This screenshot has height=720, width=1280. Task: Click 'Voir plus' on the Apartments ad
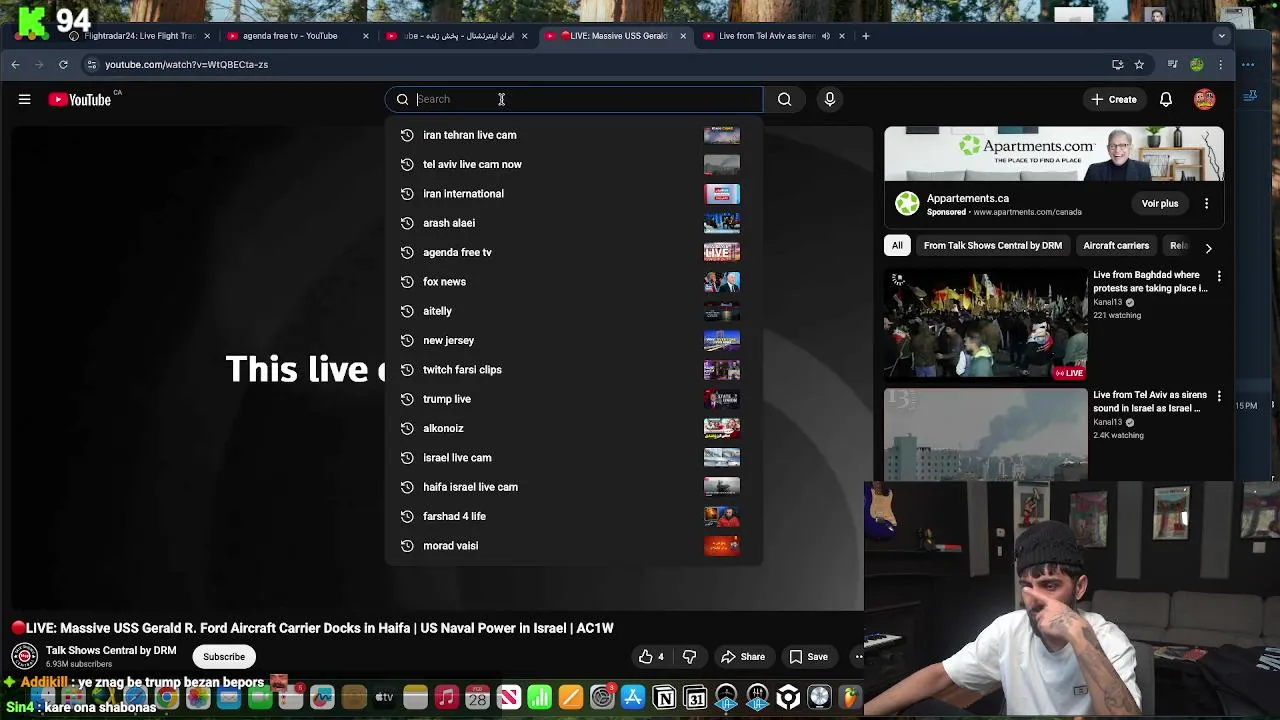pyautogui.click(x=1160, y=204)
